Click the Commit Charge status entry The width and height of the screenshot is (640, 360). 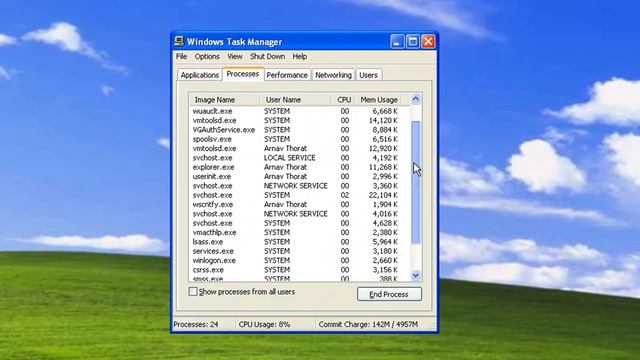coord(368,324)
